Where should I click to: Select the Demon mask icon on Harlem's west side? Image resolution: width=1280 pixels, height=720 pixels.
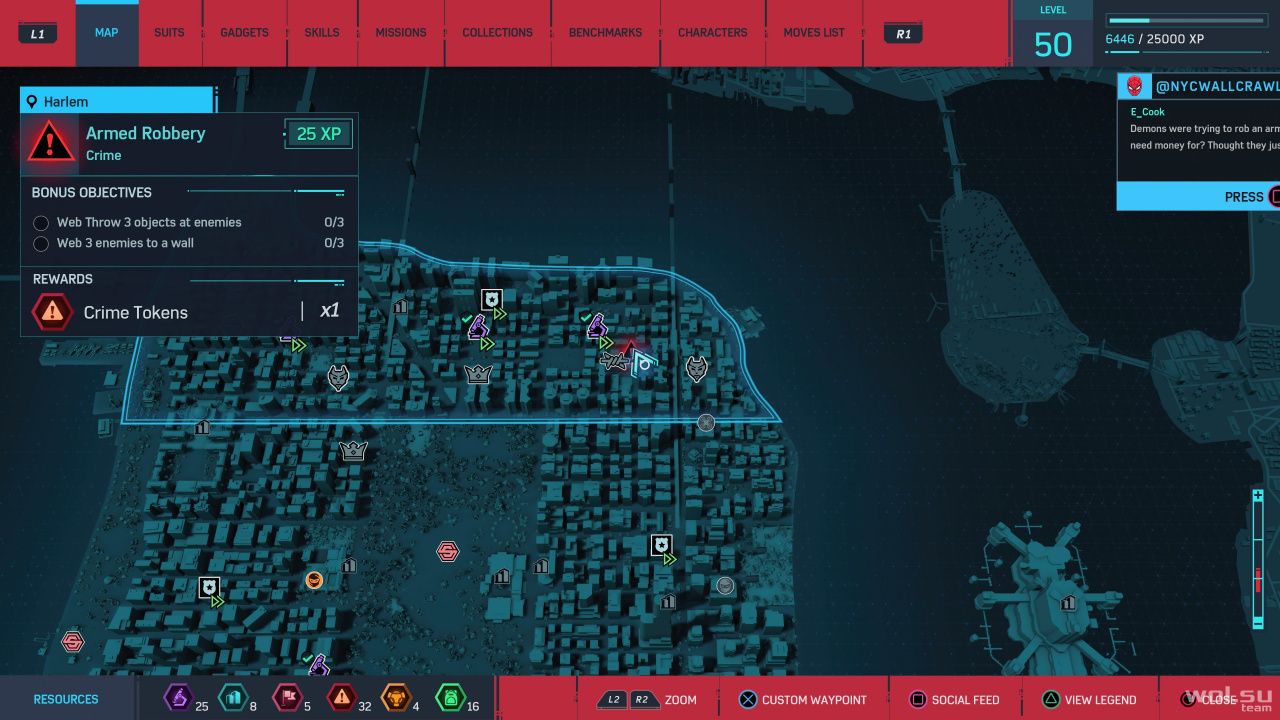click(x=339, y=377)
